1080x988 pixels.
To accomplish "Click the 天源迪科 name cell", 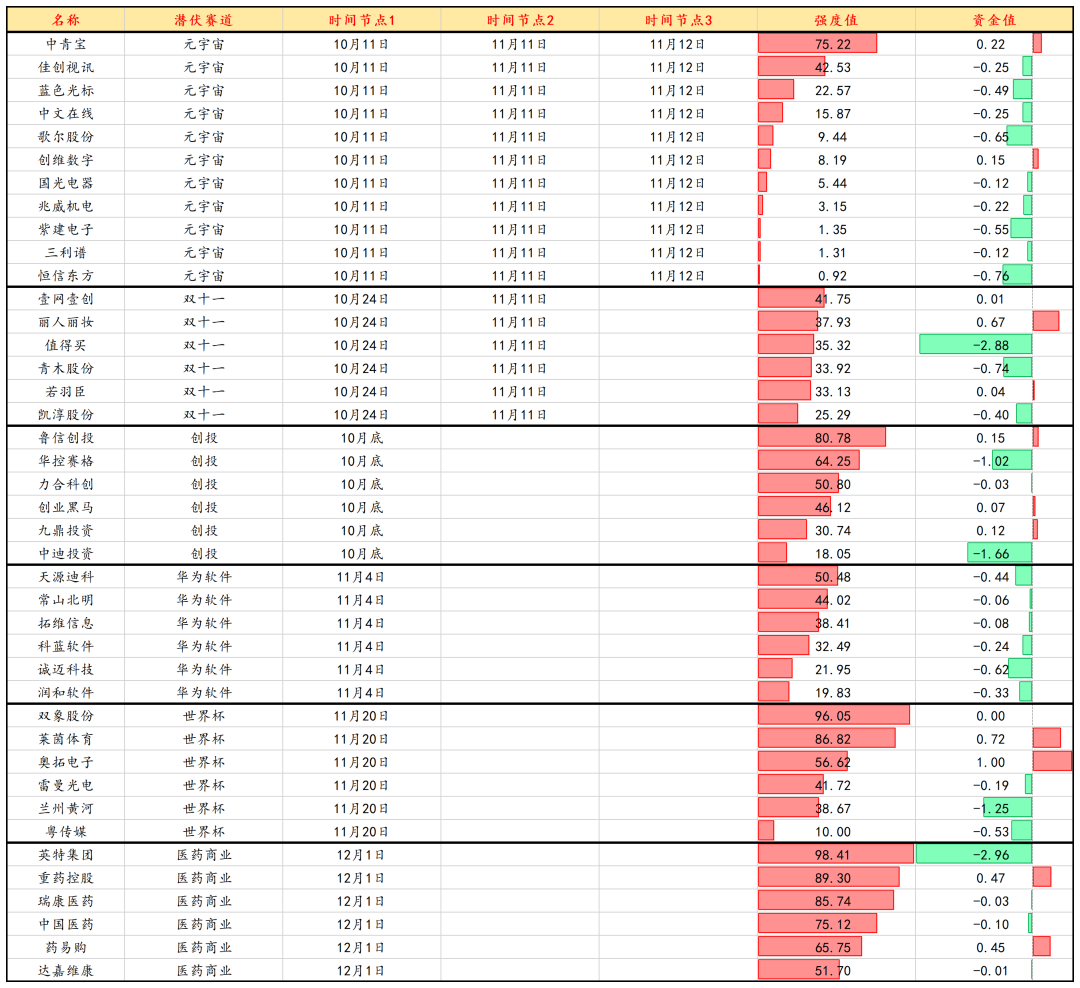I will (65, 577).
